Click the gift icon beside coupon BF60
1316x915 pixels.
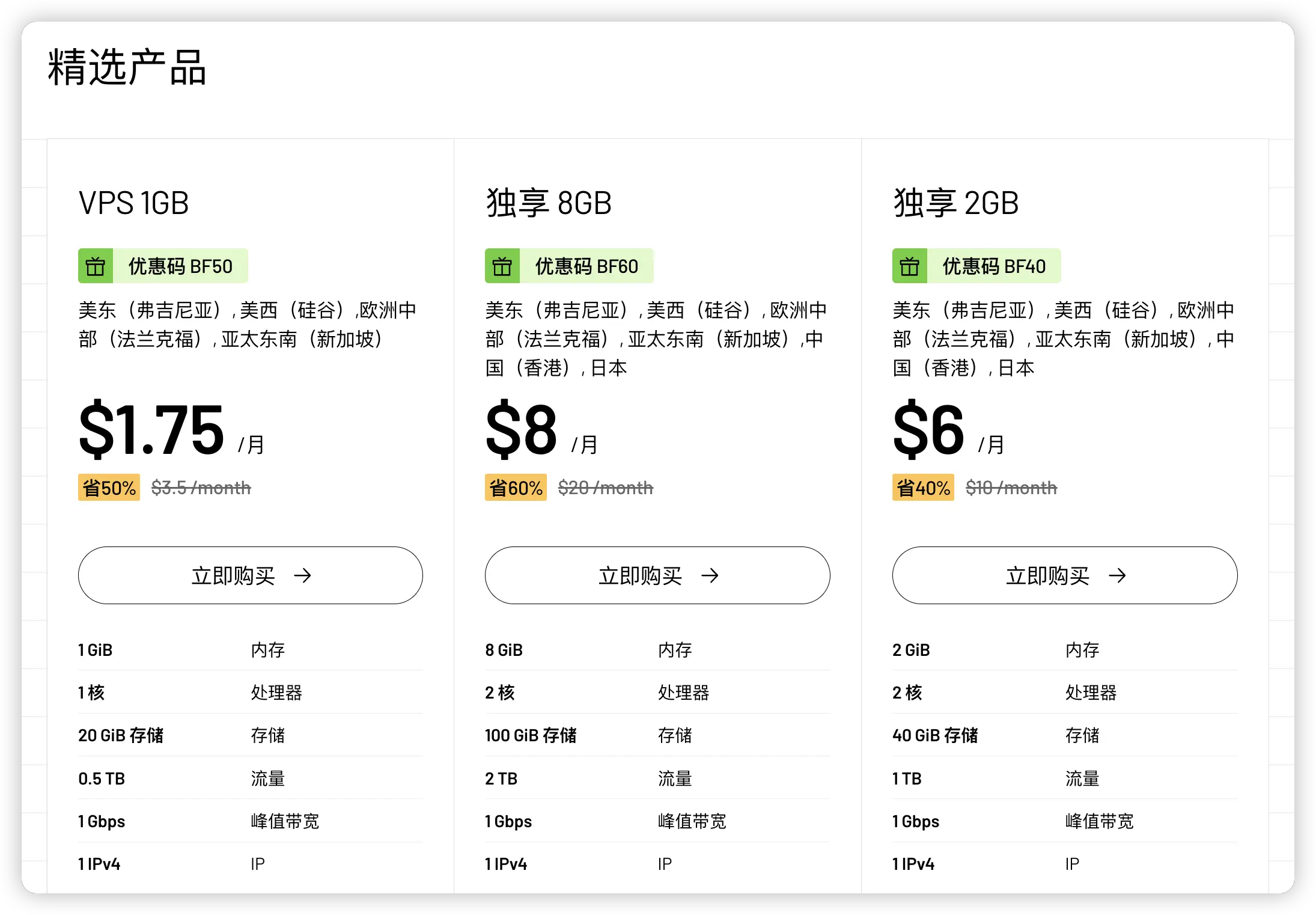click(502, 266)
